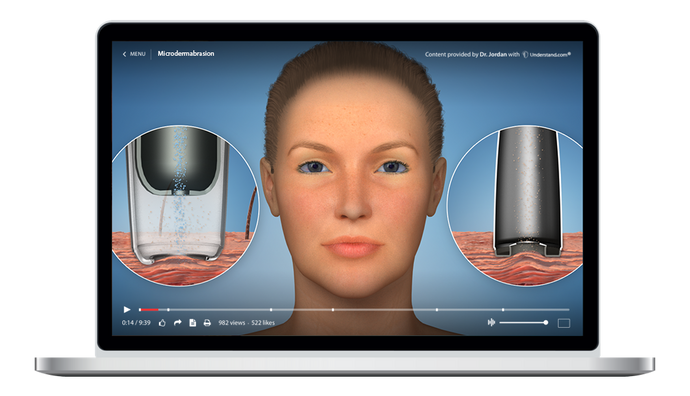Jump to first chapter marker on timeline
Viewport: 690px width, 396px height.
tap(168, 310)
